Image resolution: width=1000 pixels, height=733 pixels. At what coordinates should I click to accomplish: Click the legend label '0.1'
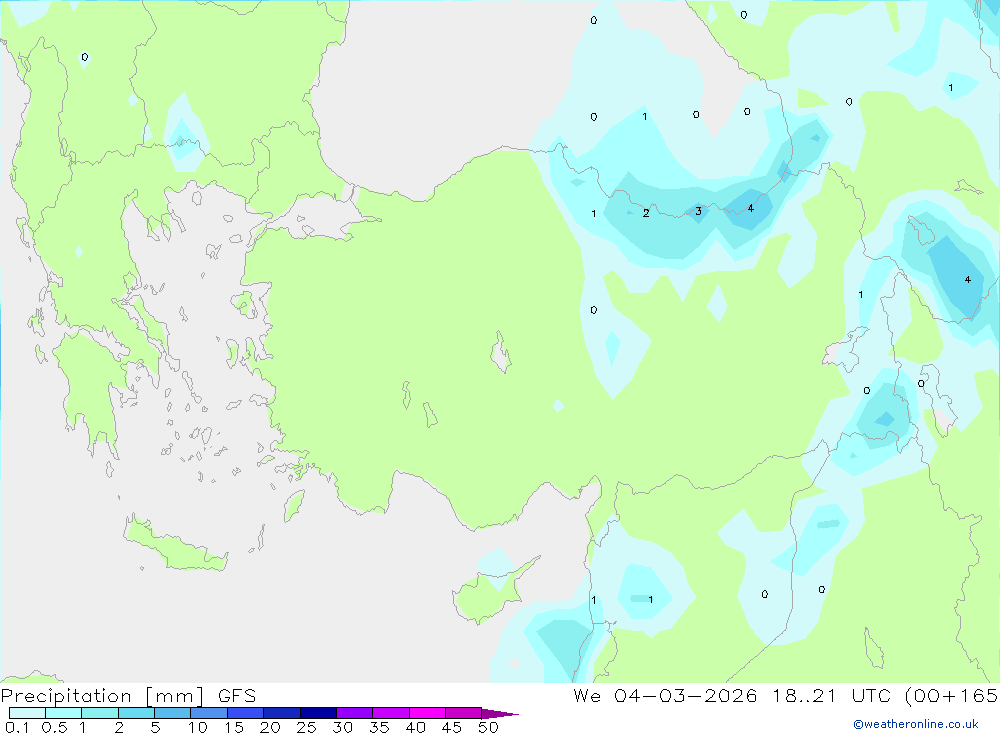pos(17,727)
